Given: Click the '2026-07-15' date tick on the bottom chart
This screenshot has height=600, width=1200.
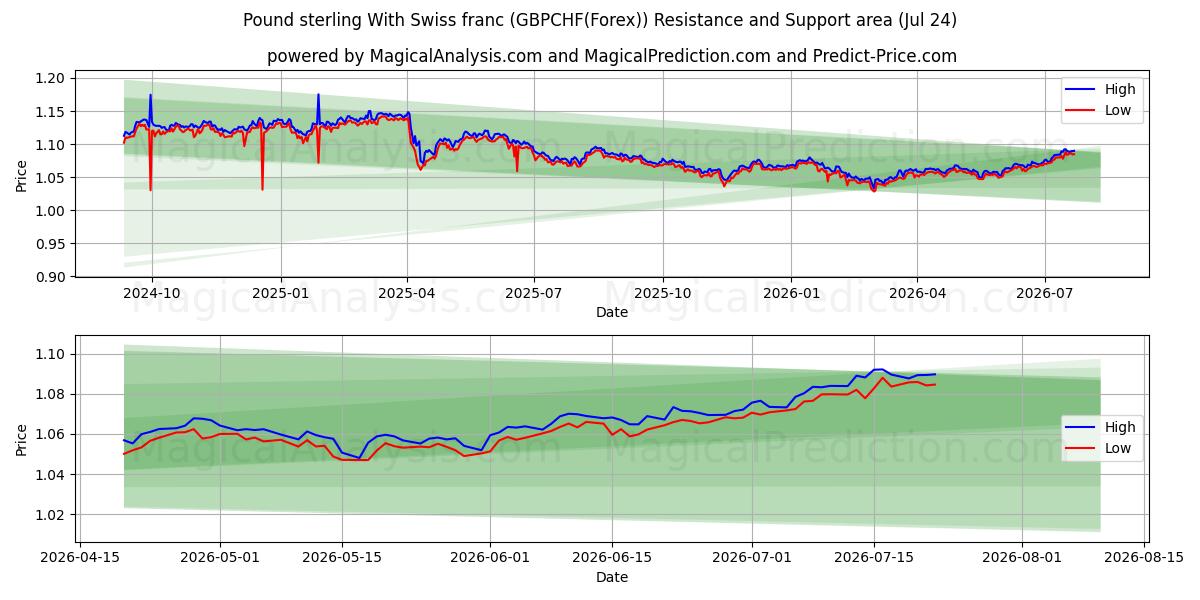Looking at the screenshot, I should [873, 559].
